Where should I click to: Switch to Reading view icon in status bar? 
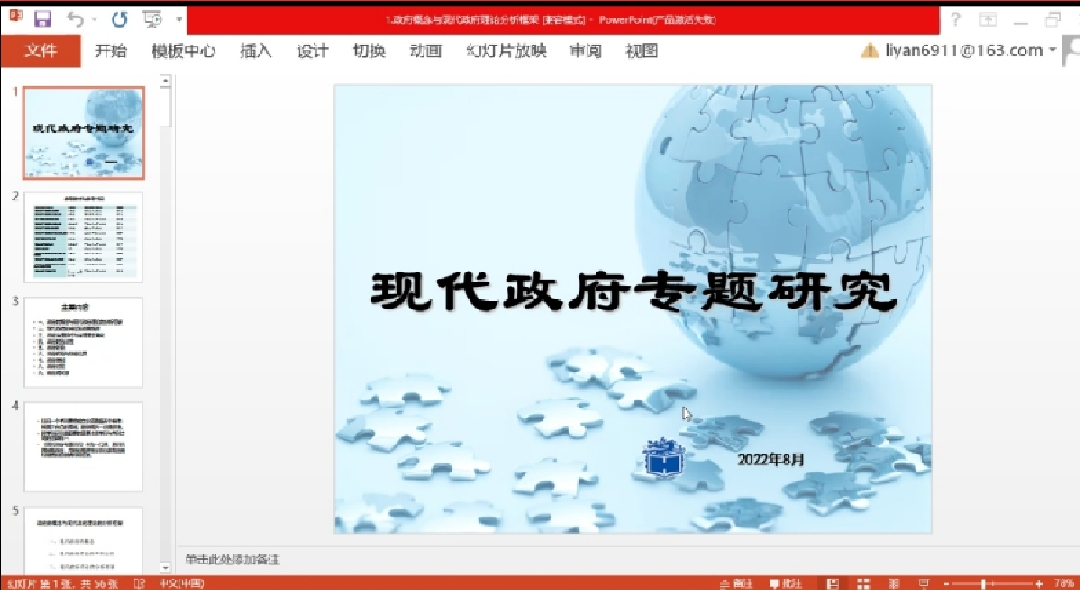894,583
